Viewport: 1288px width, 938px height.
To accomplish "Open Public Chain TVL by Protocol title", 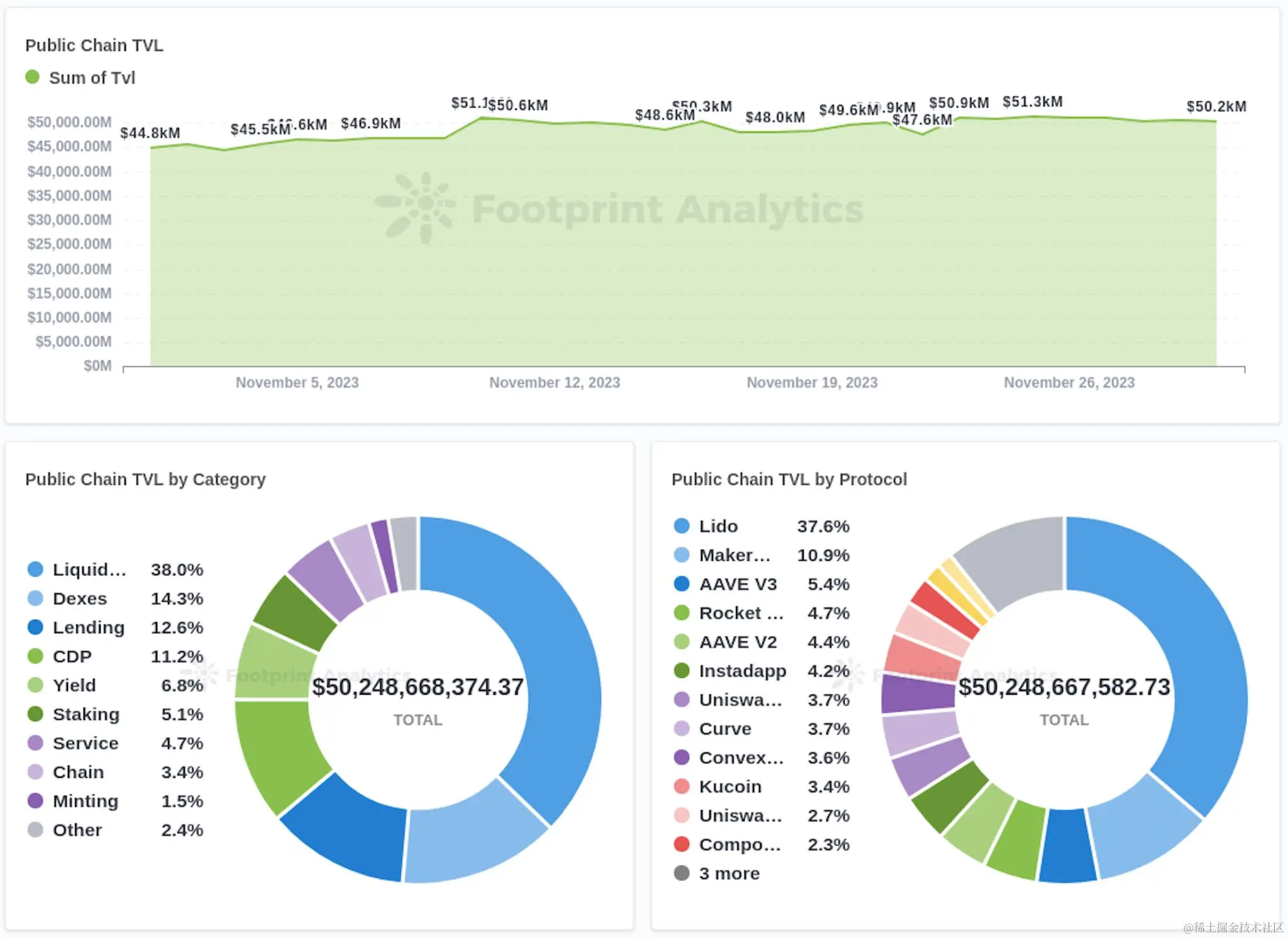I will click(x=789, y=480).
